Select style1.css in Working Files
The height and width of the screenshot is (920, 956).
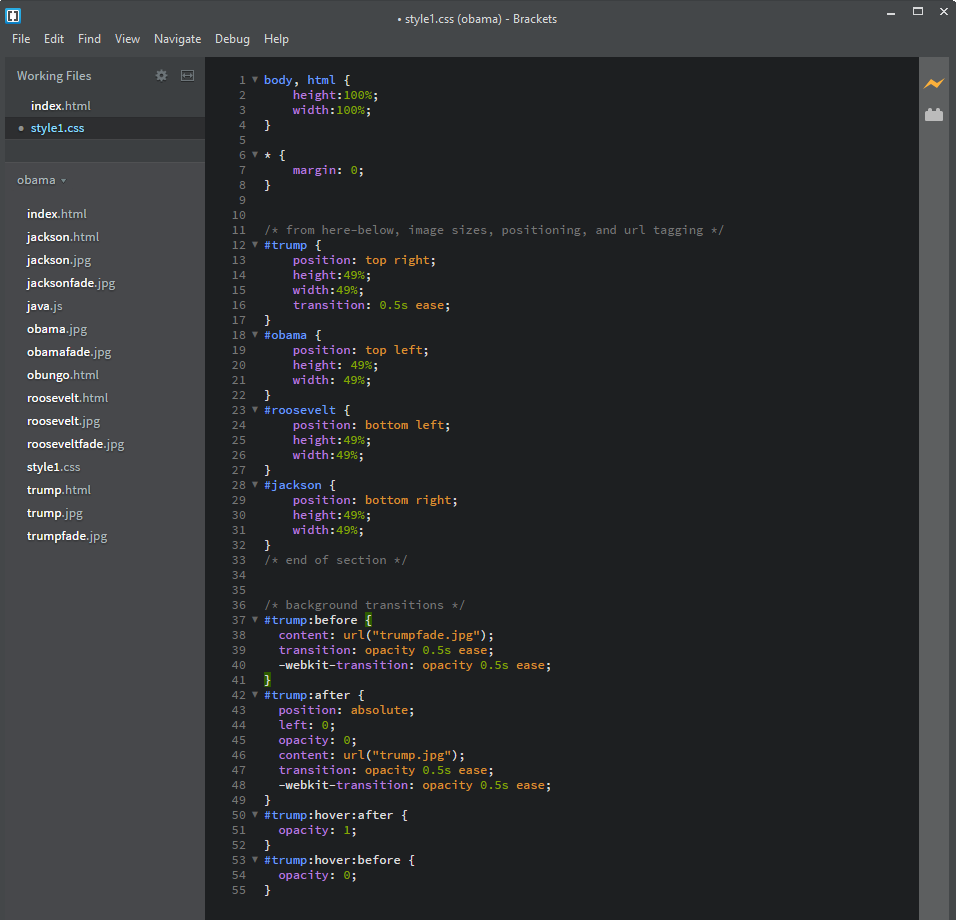coord(105,128)
